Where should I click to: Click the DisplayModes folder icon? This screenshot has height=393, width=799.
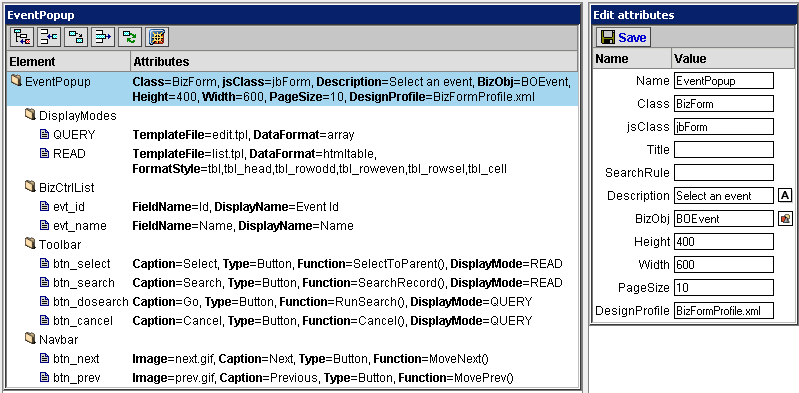point(31,116)
